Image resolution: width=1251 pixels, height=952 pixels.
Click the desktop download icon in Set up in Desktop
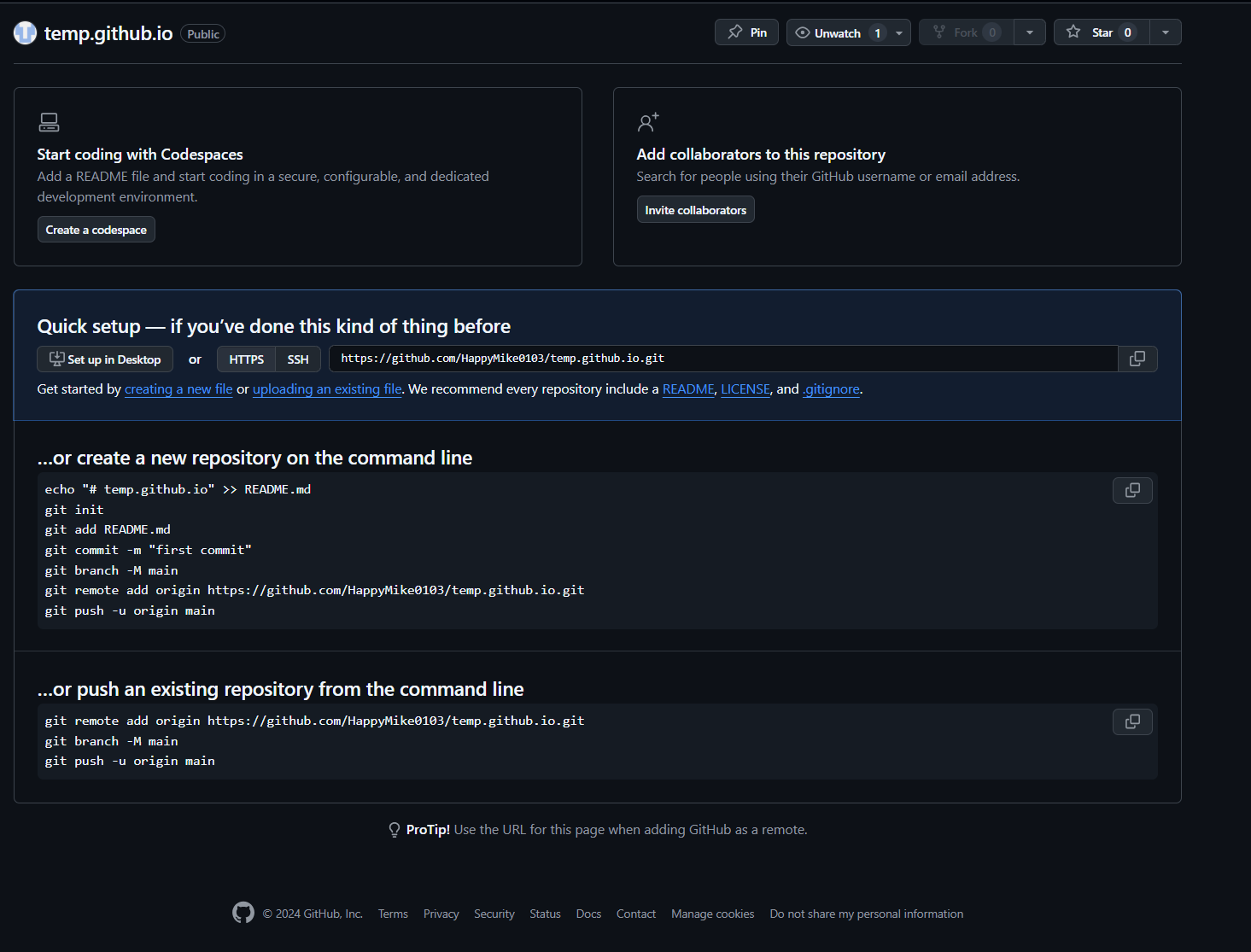(57, 359)
